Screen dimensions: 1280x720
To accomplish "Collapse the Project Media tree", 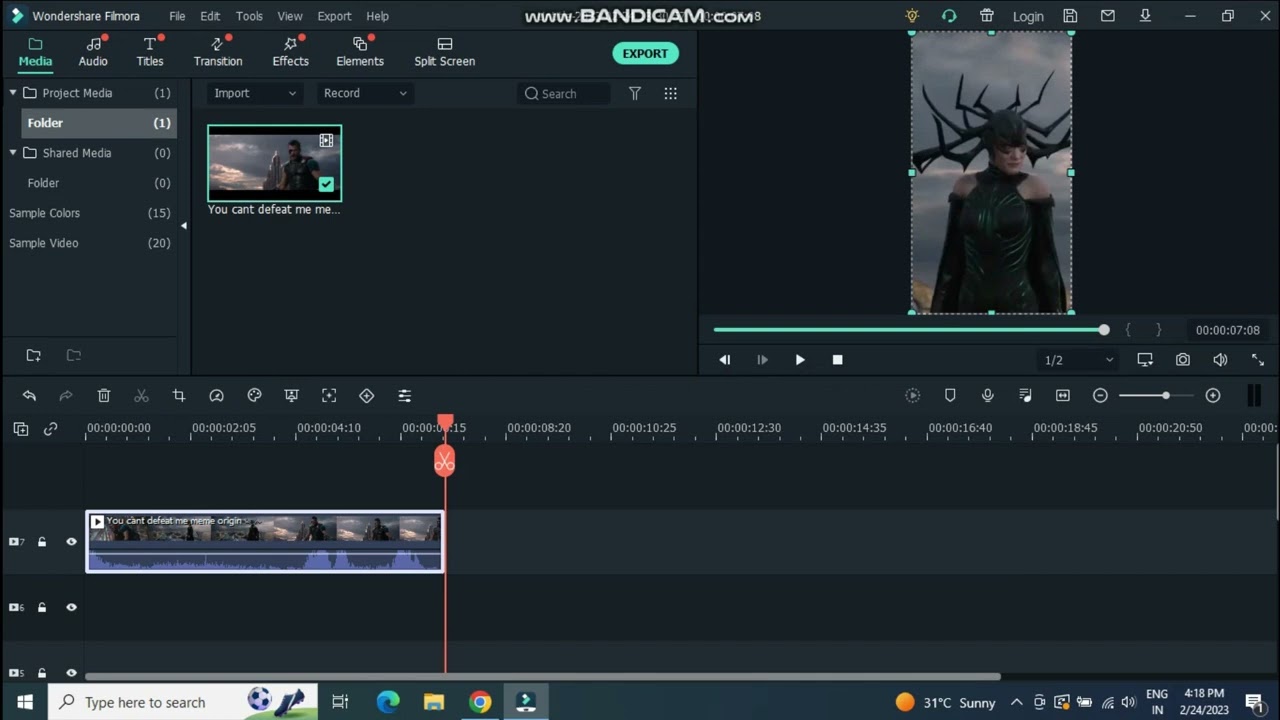I will click(13, 93).
